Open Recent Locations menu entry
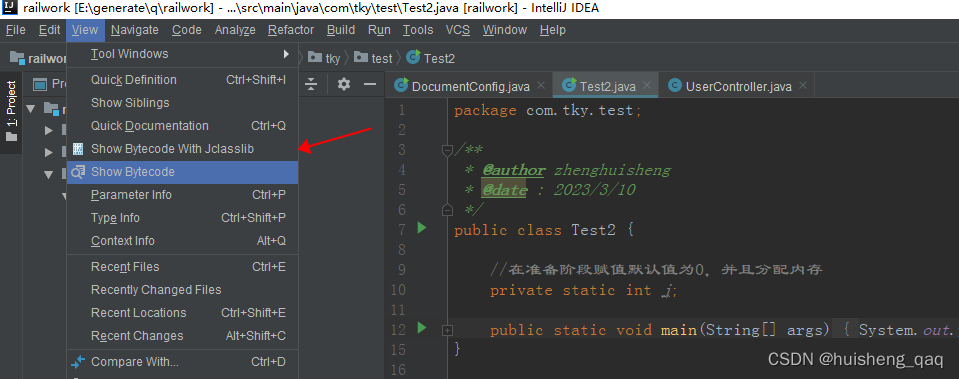Image resolution: width=959 pixels, height=379 pixels. 182,313
